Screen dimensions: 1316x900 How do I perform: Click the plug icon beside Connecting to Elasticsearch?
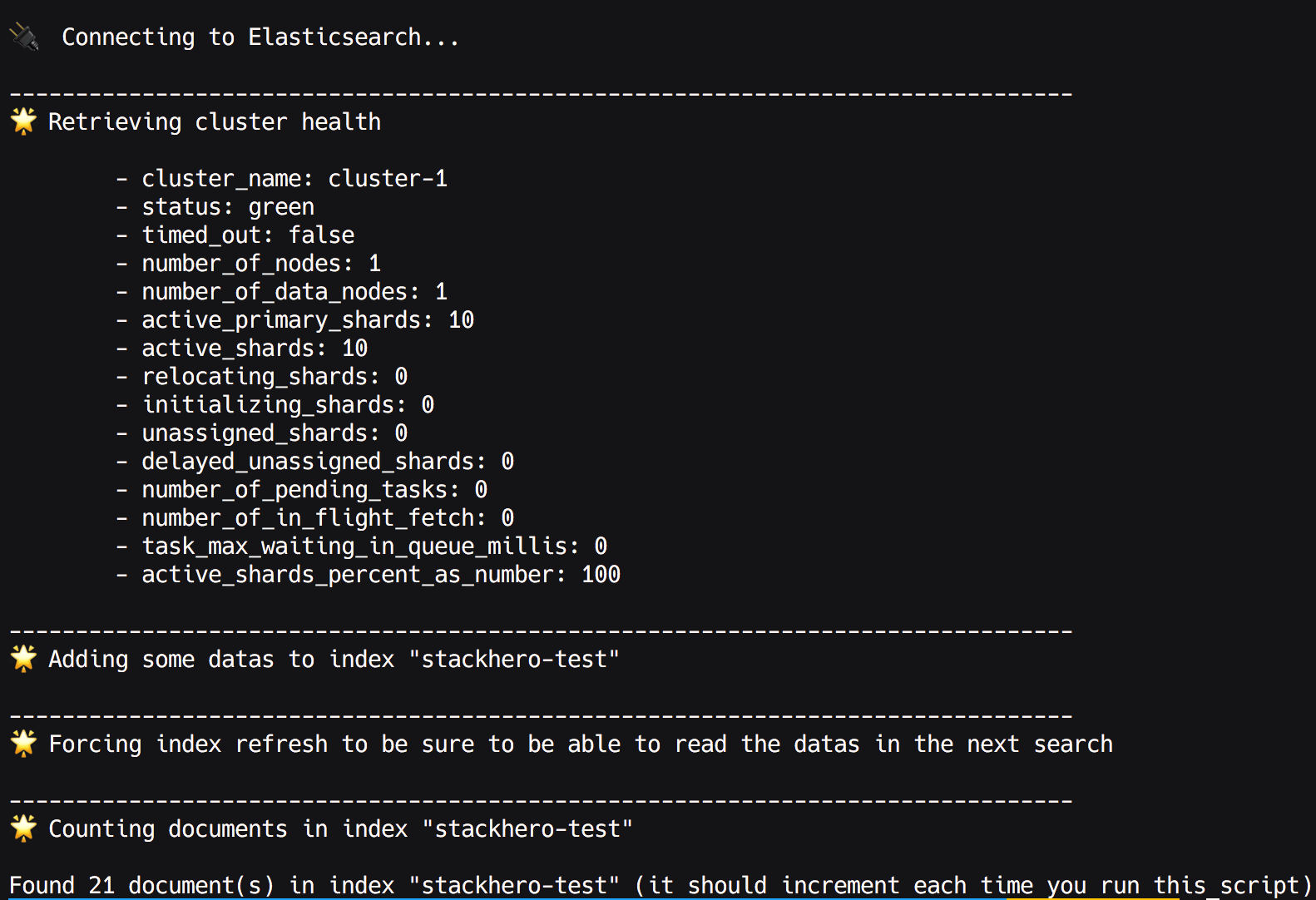[x=24, y=37]
